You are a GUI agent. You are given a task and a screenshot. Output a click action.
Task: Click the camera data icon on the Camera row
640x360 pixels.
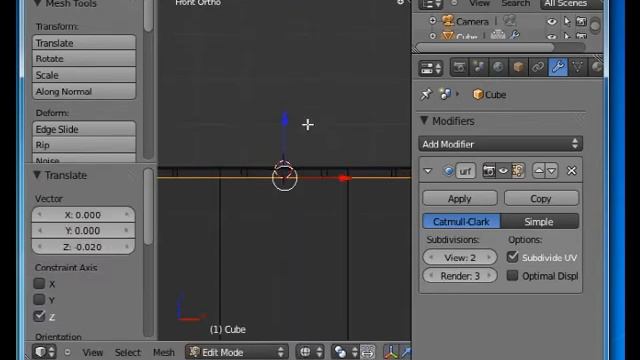click(x=509, y=20)
